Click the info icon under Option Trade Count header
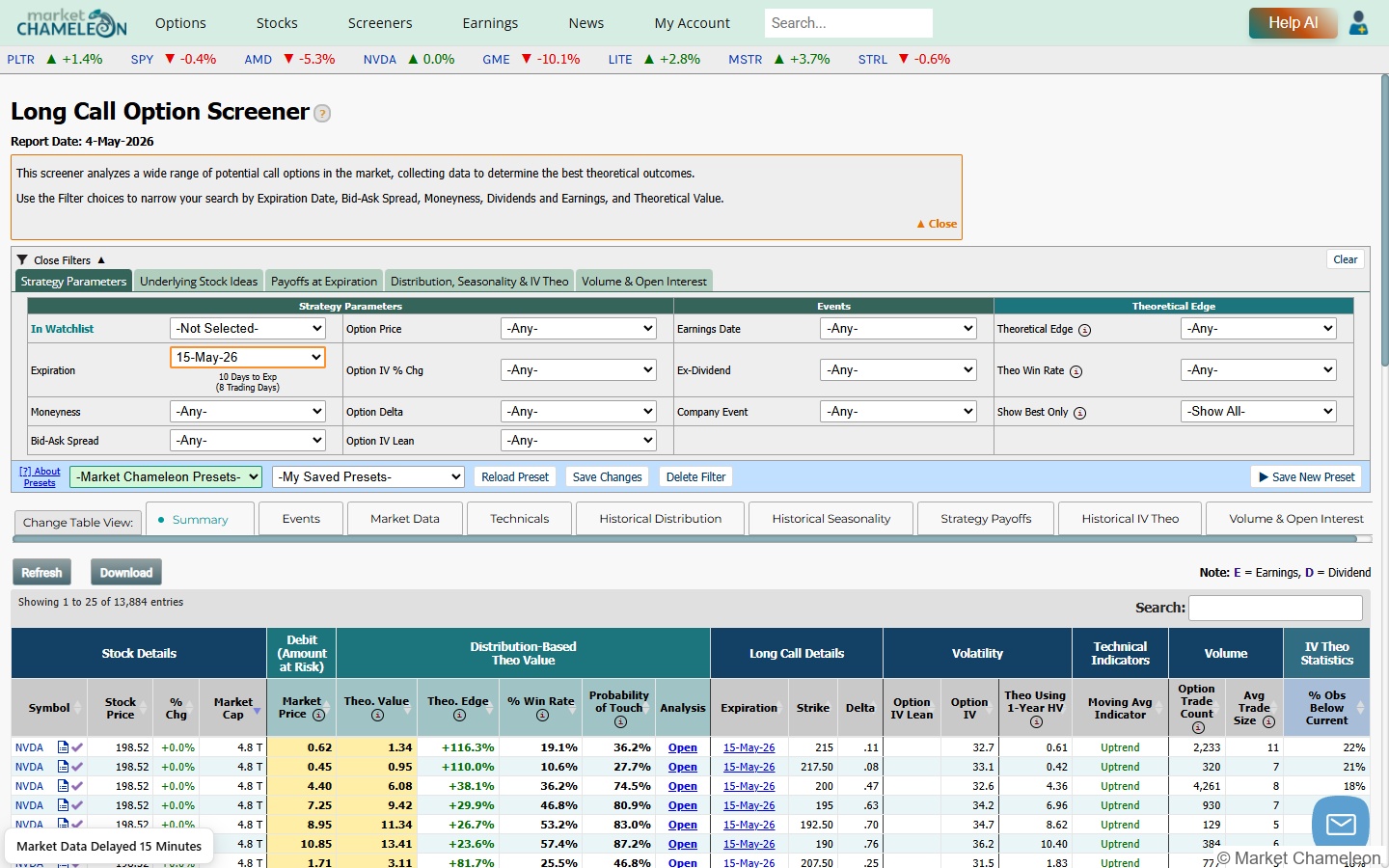The width and height of the screenshot is (1389, 868). 1198,727
